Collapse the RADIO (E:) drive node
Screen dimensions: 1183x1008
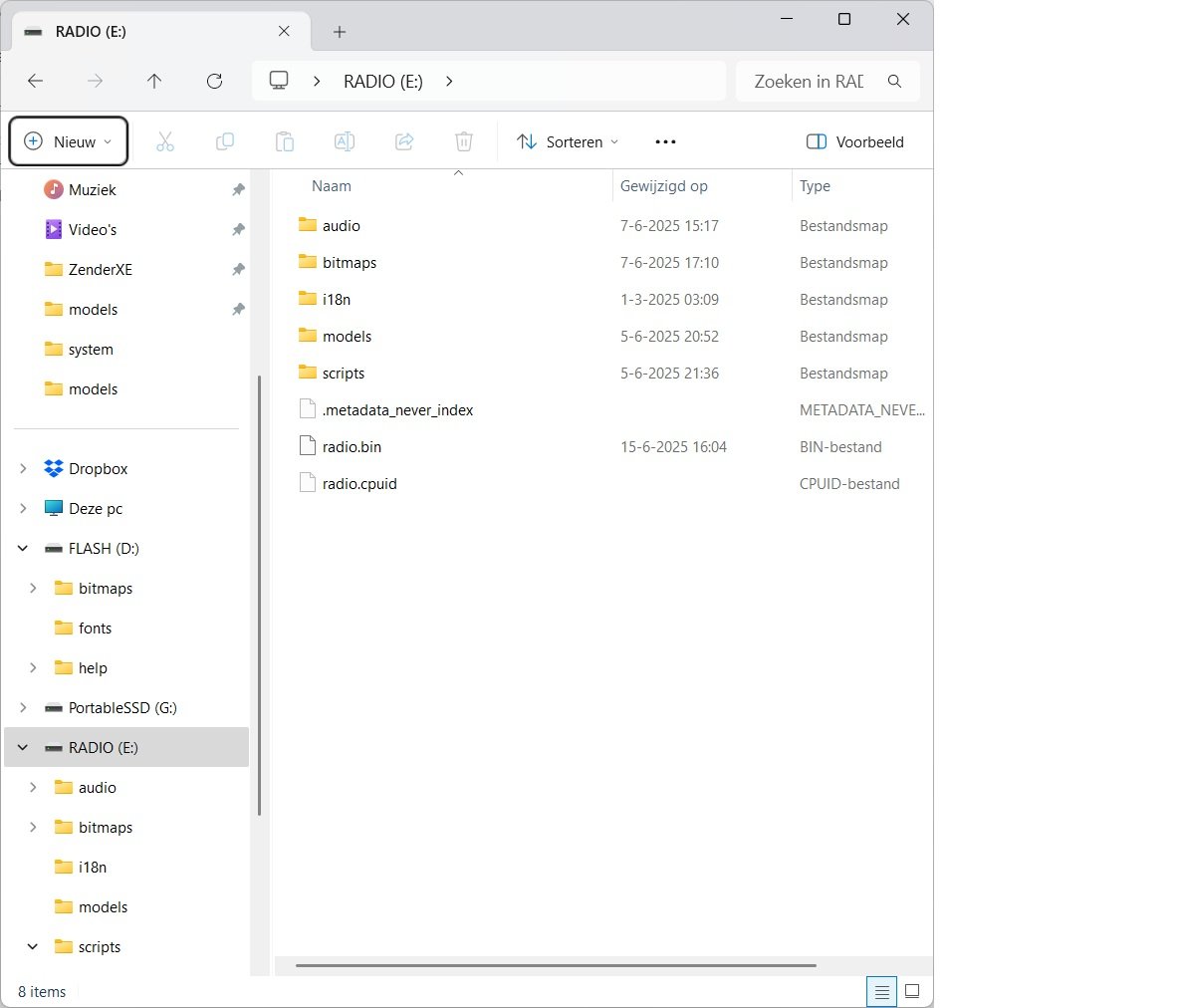(x=23, y=748)
